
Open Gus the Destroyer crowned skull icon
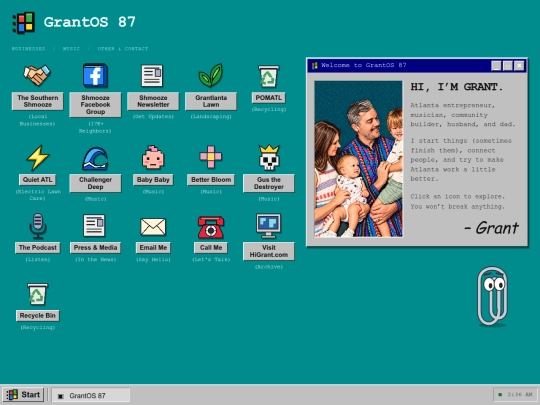pos(269,158)
